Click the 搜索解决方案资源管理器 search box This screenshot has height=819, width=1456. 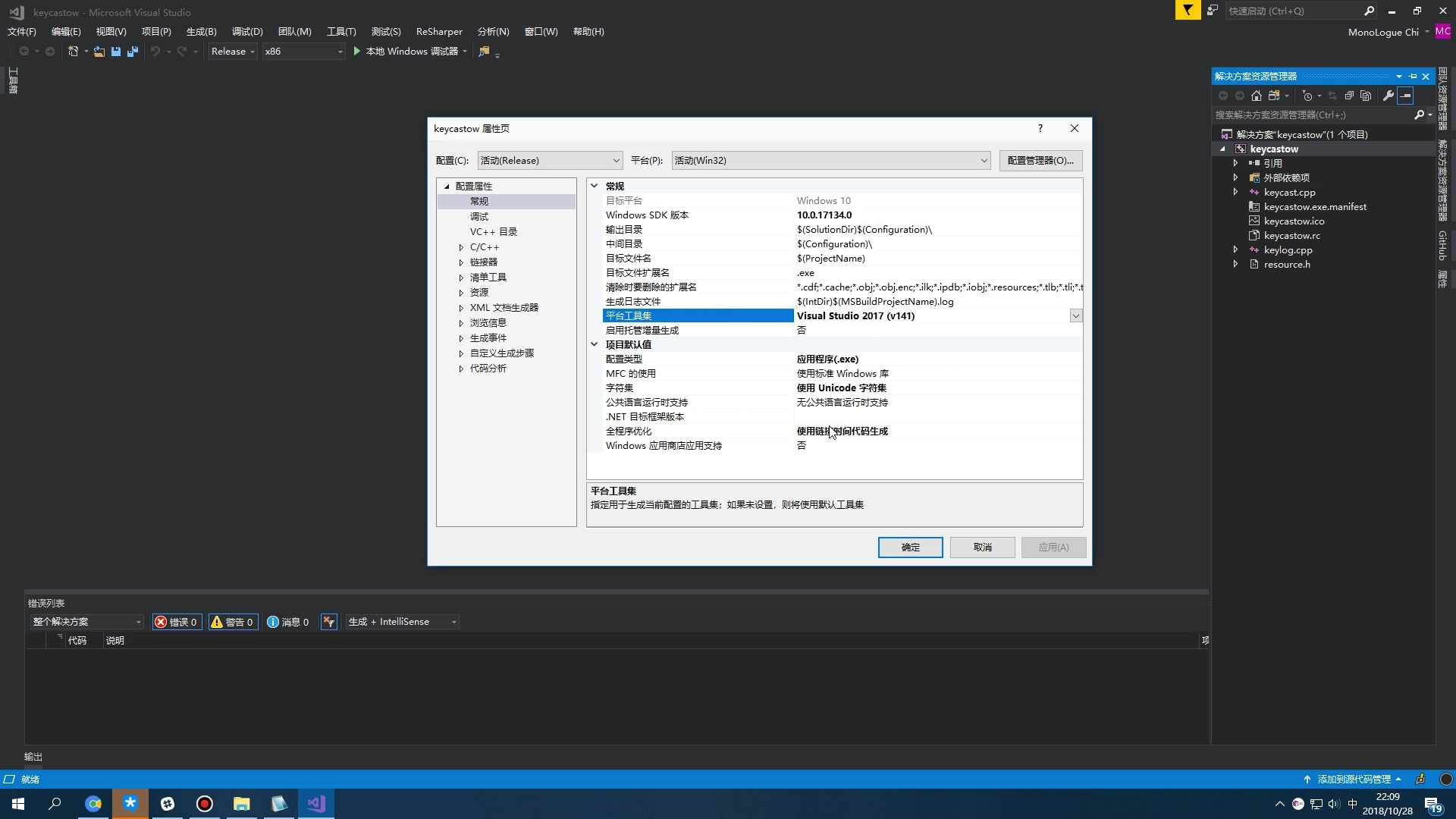point(1312,115)
